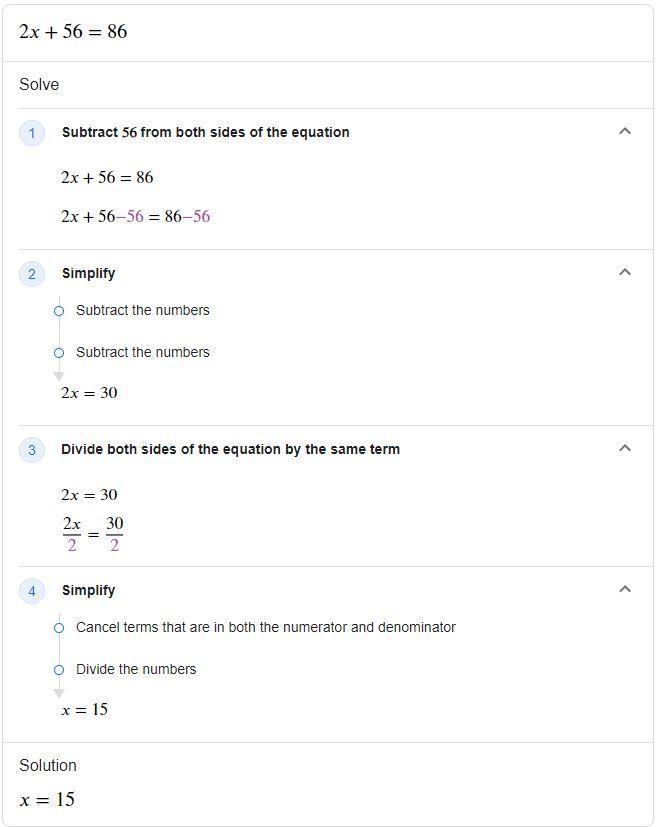This screenshot has height=827, width=658.
Task: Click the 'Divide the numbers' circle marker
Action: coord(59,670)
